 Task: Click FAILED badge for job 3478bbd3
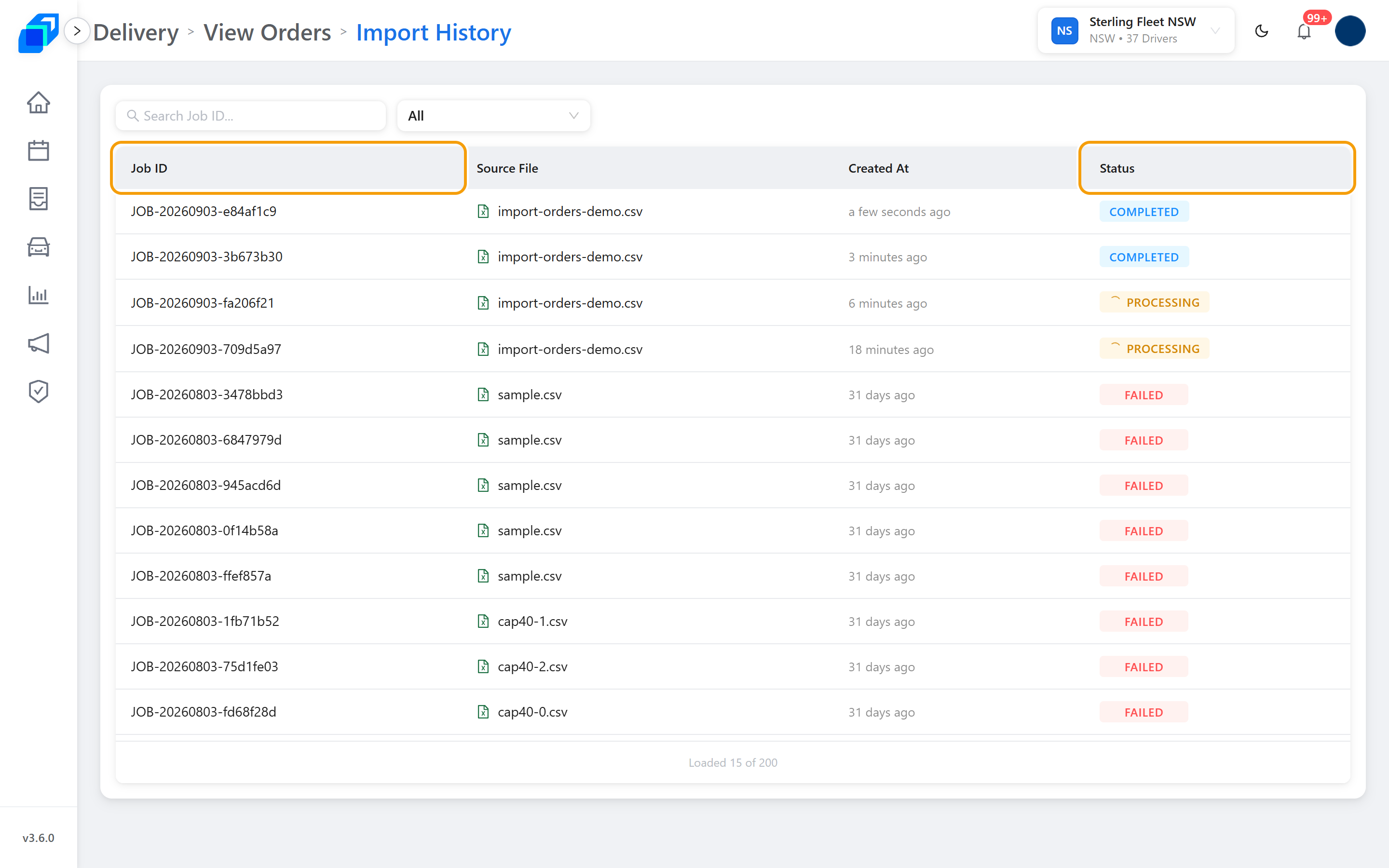[x=1144, y=395]
